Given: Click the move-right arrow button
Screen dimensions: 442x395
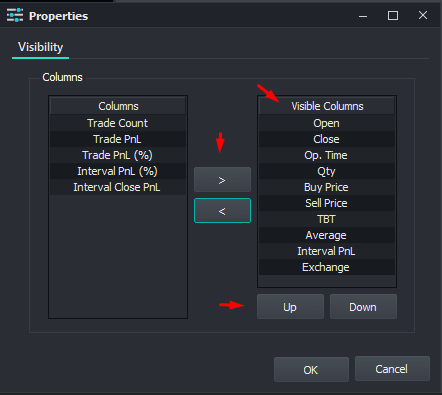Looking at the screenshot, I should click(222, 180).
